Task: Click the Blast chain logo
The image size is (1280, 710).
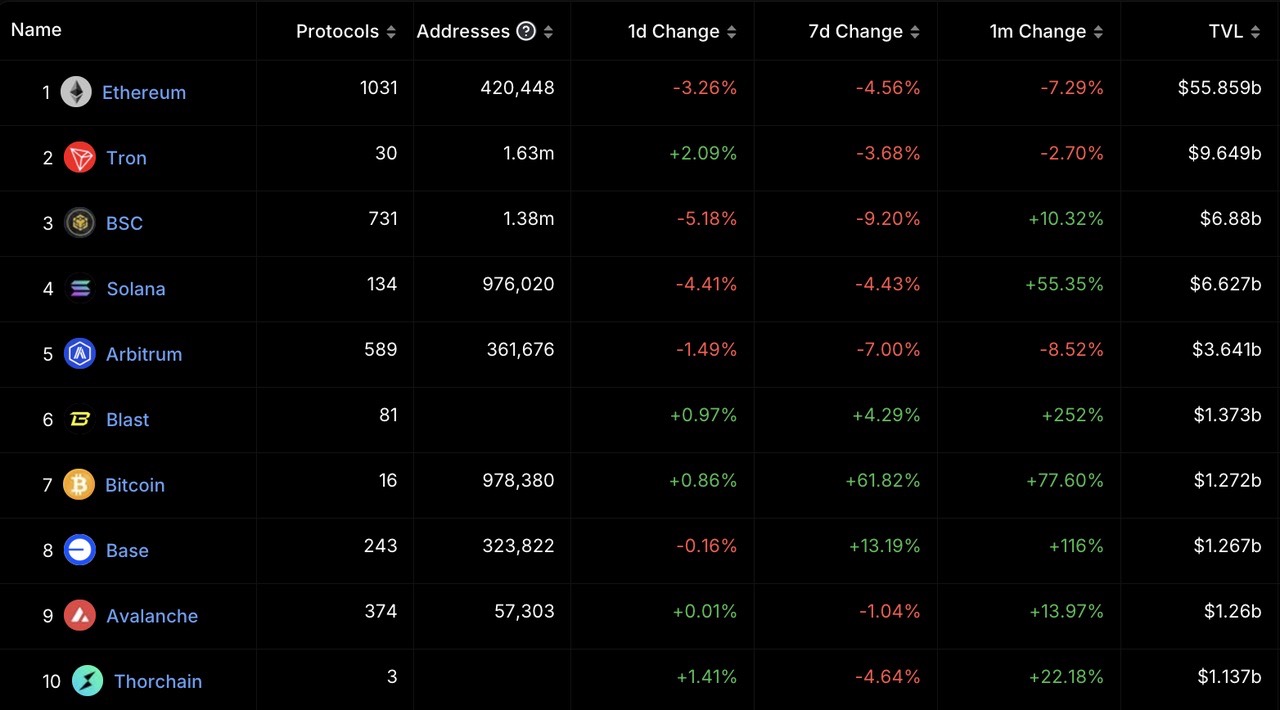Action: [79, 419]
